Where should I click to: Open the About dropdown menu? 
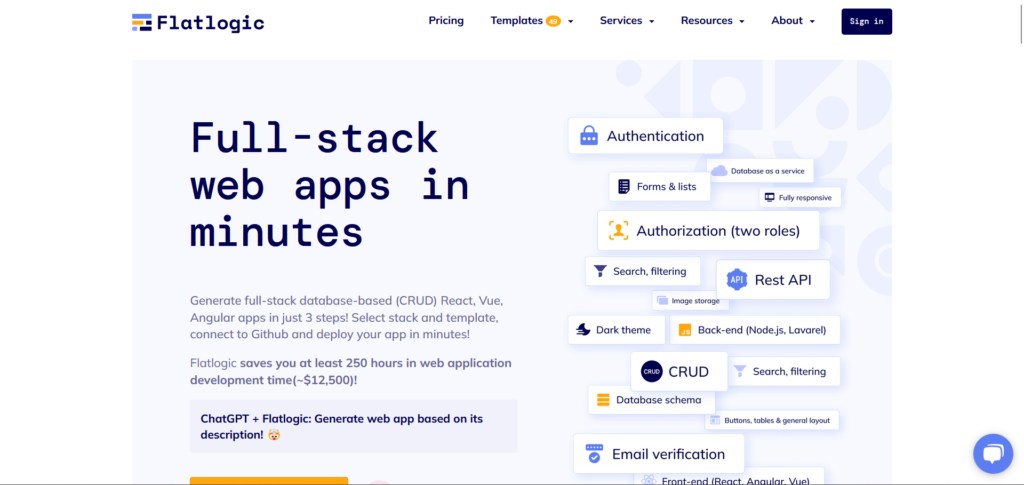[792, 21]
